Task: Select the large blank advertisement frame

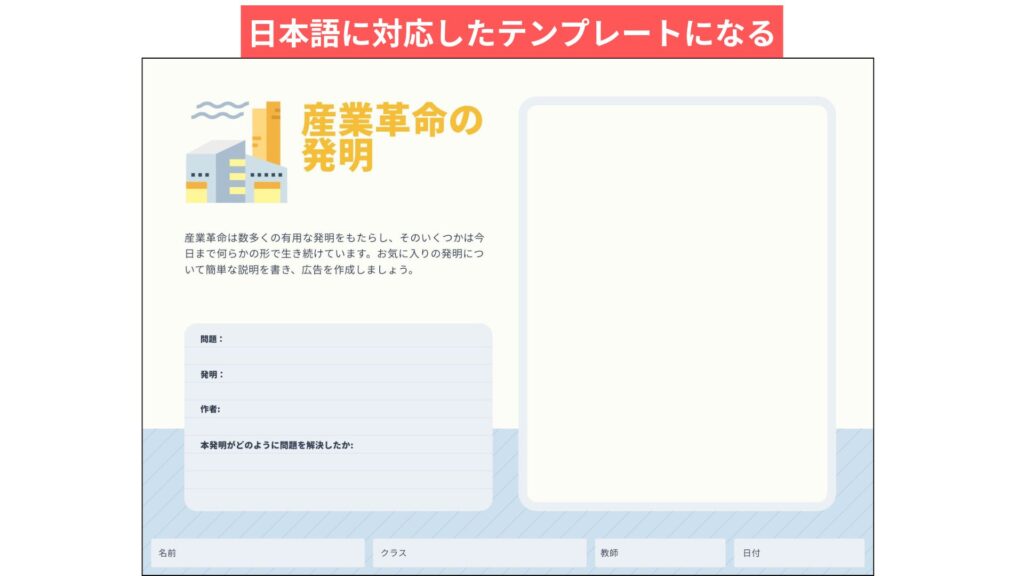Action: pyautogui.click(x=677, y=304)
